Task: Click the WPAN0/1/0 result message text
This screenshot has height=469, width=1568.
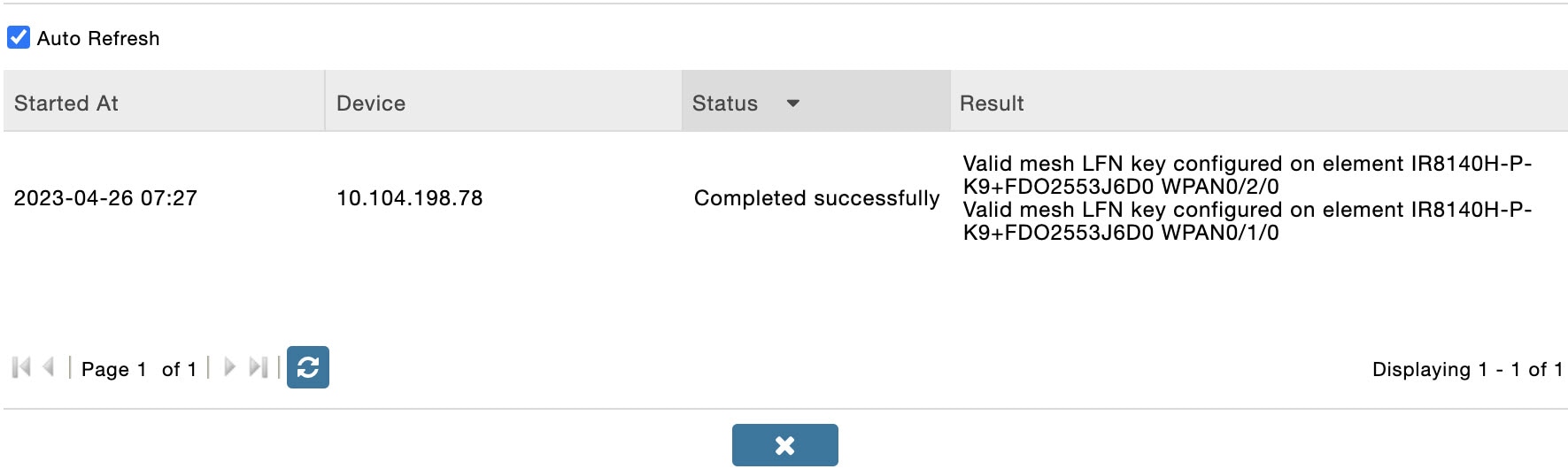Action: (x=1247, y=221)
